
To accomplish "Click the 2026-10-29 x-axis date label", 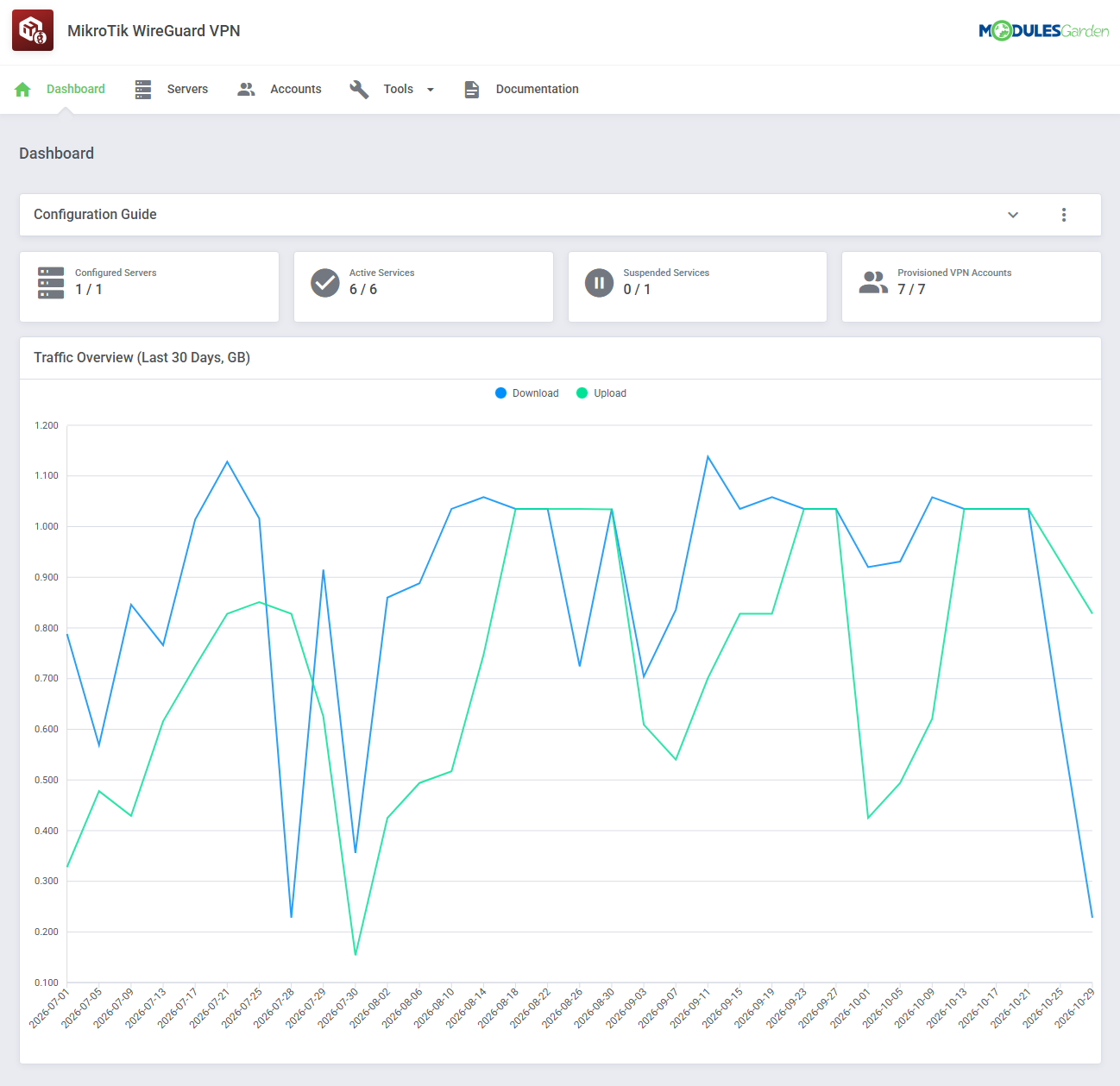I will pyautogui.click(x=1074, y=1008).
